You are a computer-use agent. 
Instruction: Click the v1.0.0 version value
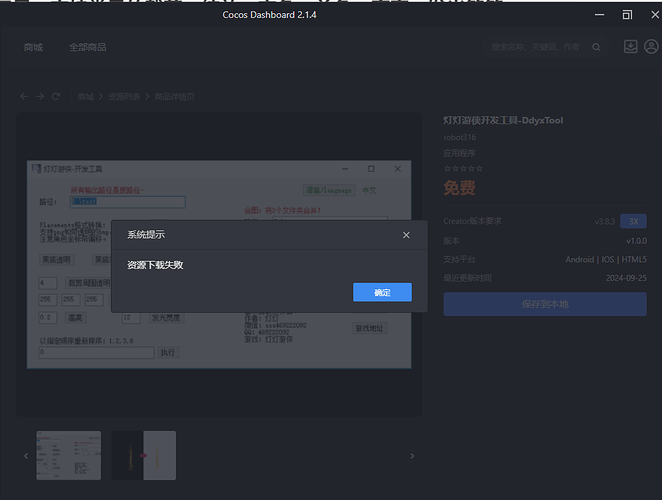click(x=636, y=241)
